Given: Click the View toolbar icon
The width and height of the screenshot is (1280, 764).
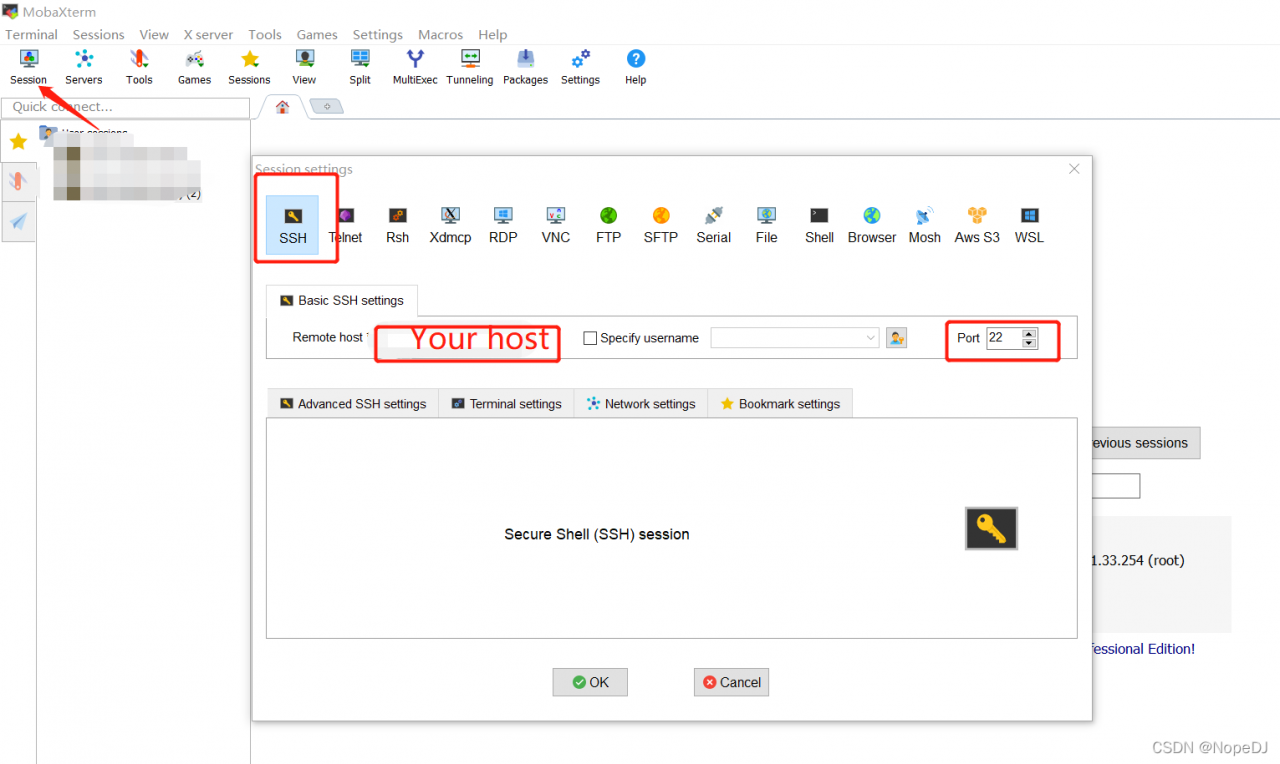Looking at the screenshot, I should point(304,67).
